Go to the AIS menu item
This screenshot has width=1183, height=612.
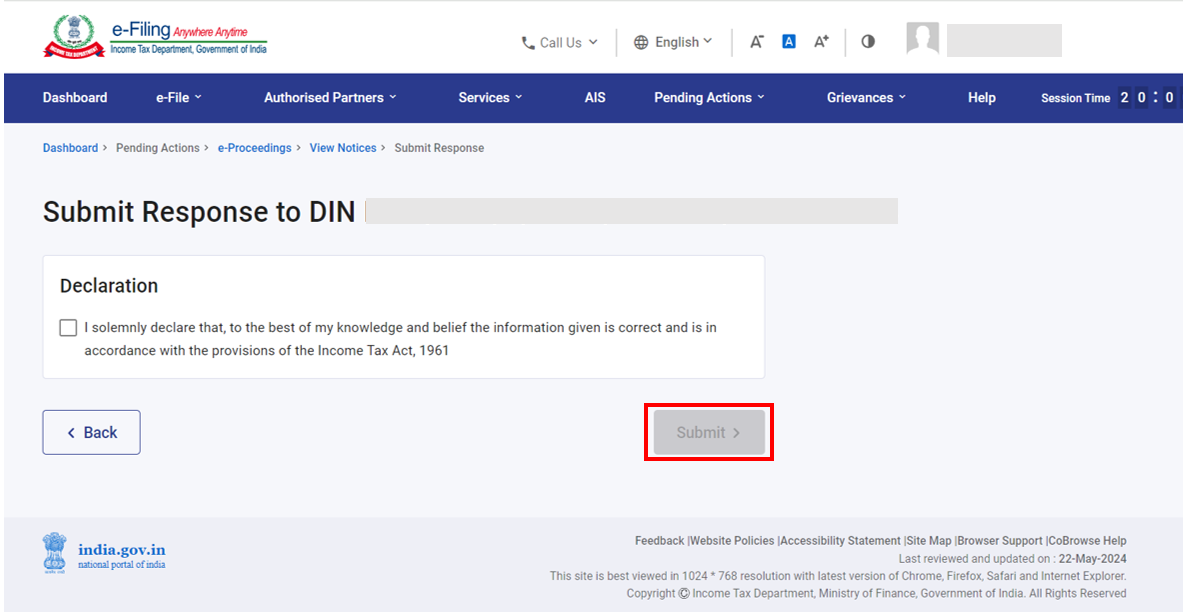(x=595, y=98)
